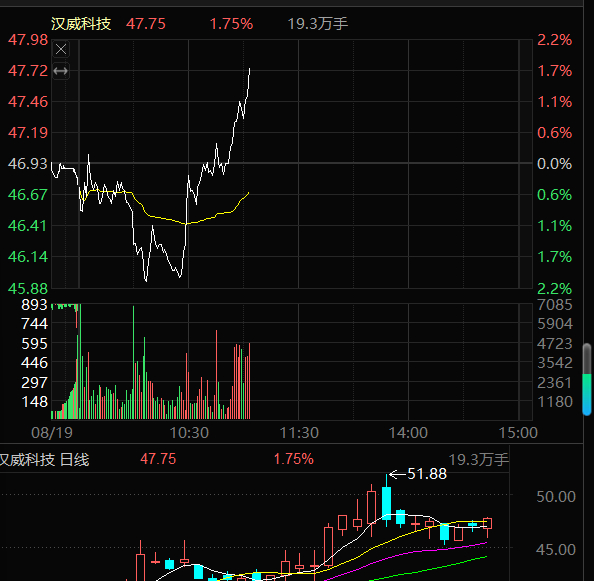
Task: Close the intraday chart with the X icon
Action: point(61,49)
